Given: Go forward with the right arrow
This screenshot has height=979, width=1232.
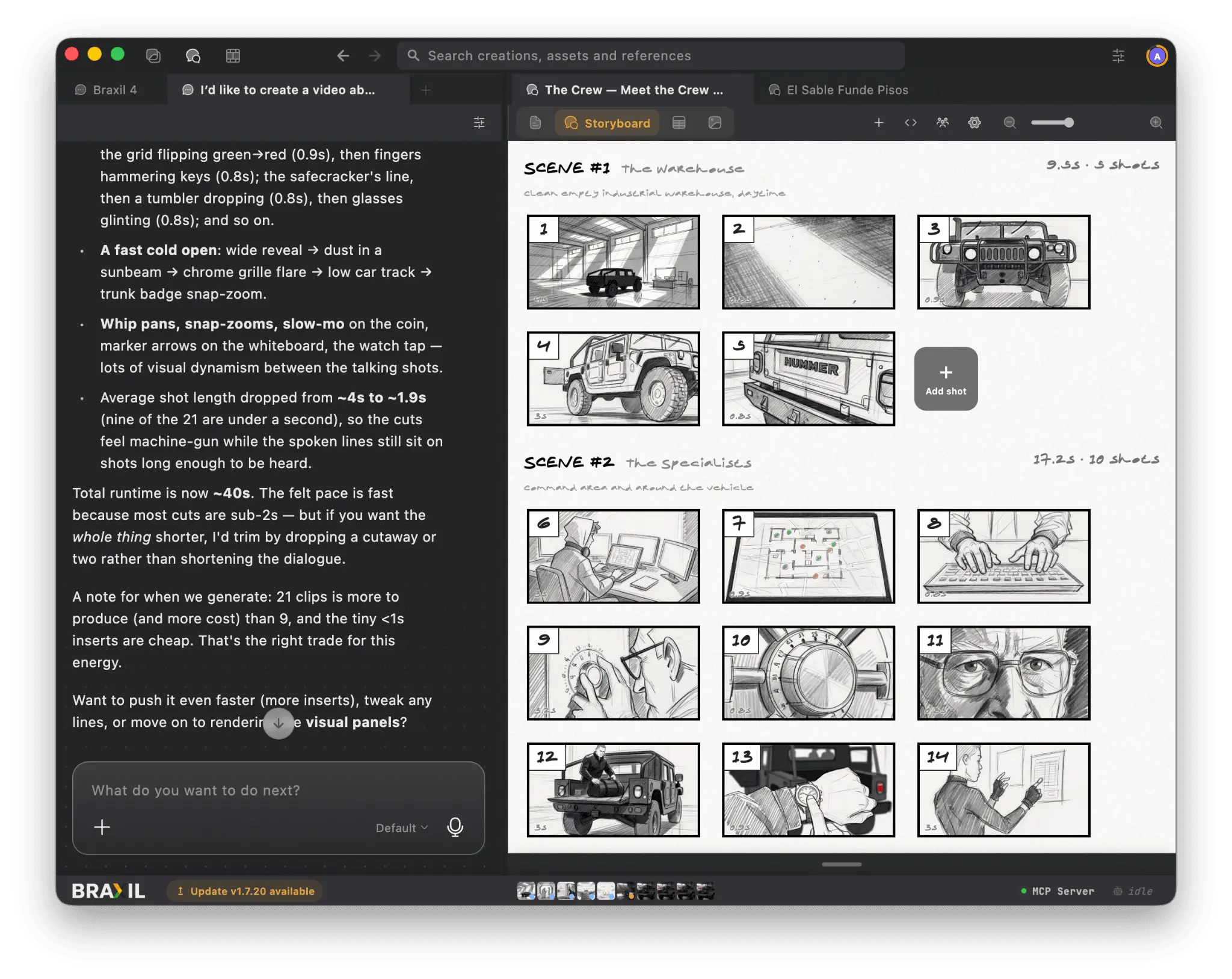Looking at the screenshot, I should coord(375,55).
